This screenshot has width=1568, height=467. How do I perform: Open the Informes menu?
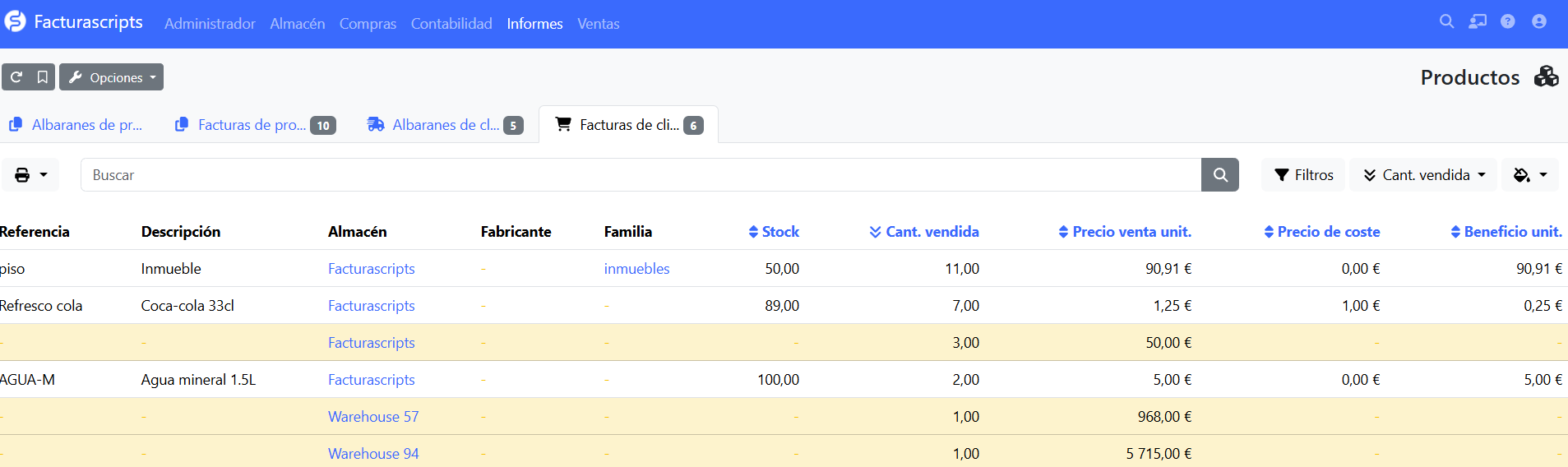(x=534, y=24)
